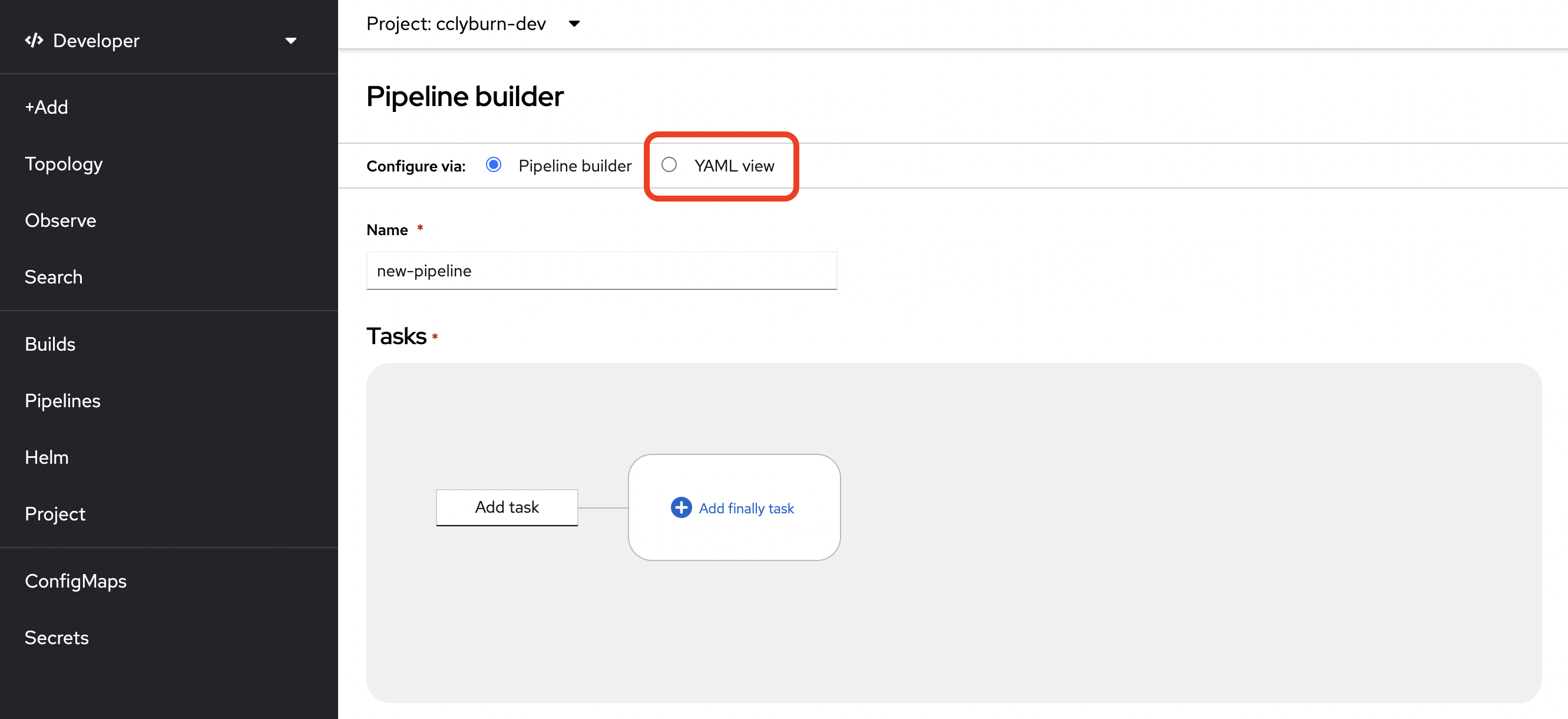Click the Developer perspective code icon
This screenshot has height=719, width=1568.
(x=34, y=40)
